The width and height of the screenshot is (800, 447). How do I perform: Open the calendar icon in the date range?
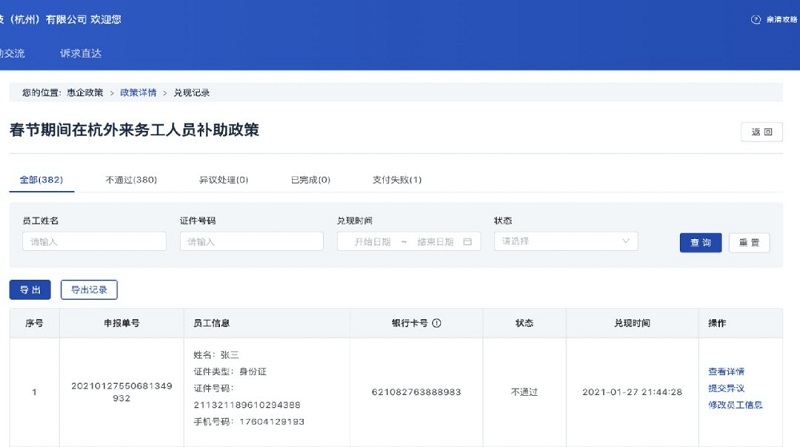tap(467, 241)
